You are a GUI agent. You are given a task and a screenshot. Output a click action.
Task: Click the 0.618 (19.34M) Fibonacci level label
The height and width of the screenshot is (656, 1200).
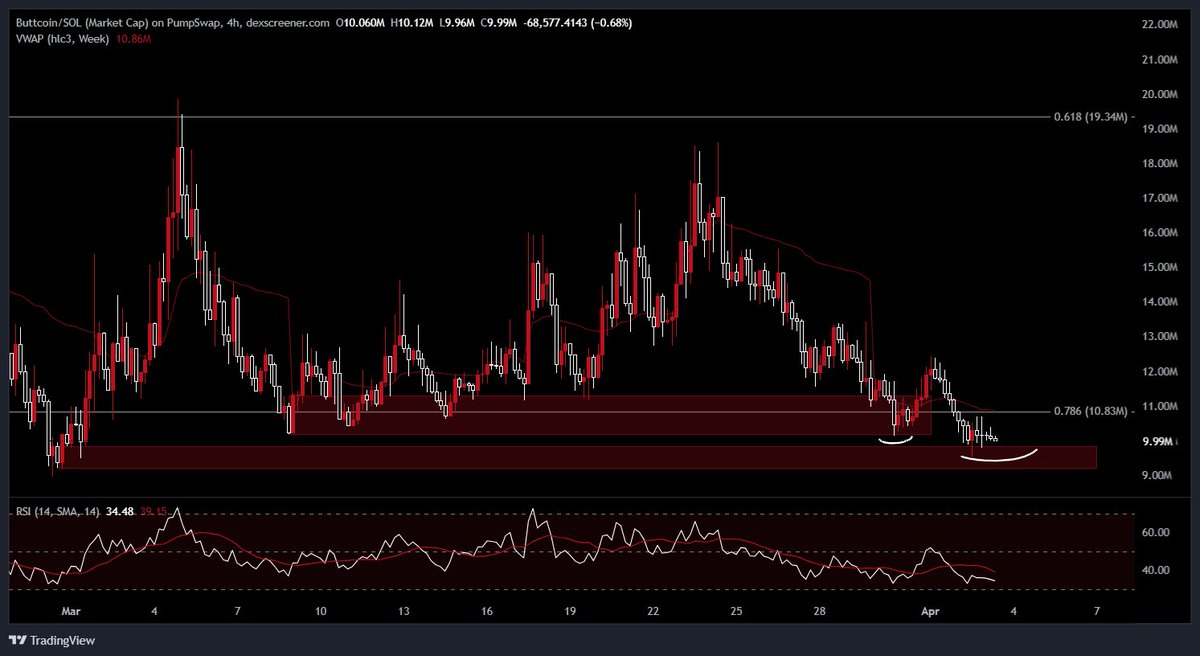click(1089, 117)
